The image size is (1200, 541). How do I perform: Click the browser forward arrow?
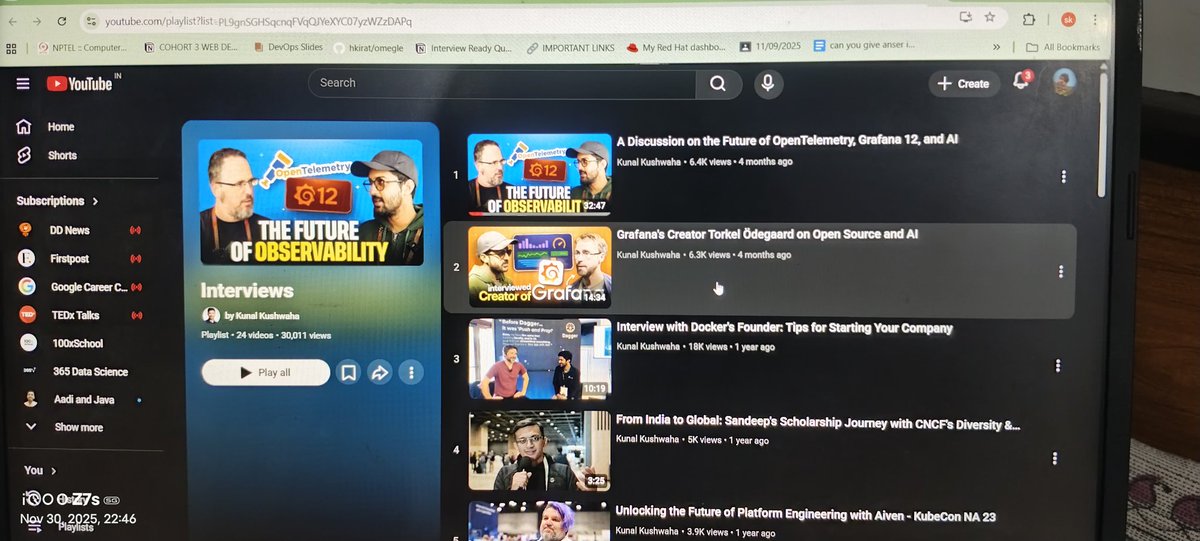click(36, 21)
